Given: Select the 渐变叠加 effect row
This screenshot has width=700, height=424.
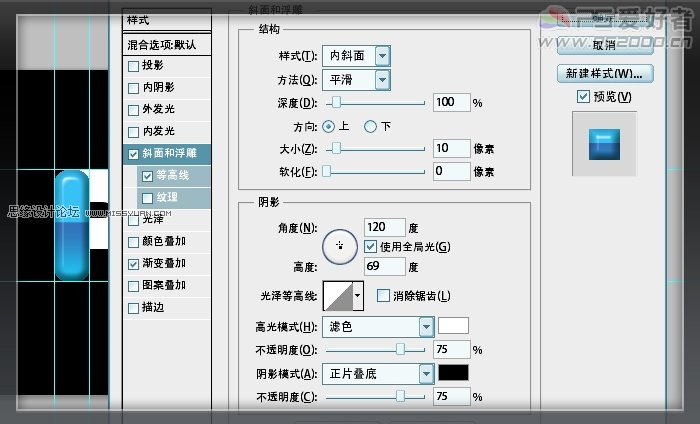Looking at the screenshot, I should [x=167, y=264].
